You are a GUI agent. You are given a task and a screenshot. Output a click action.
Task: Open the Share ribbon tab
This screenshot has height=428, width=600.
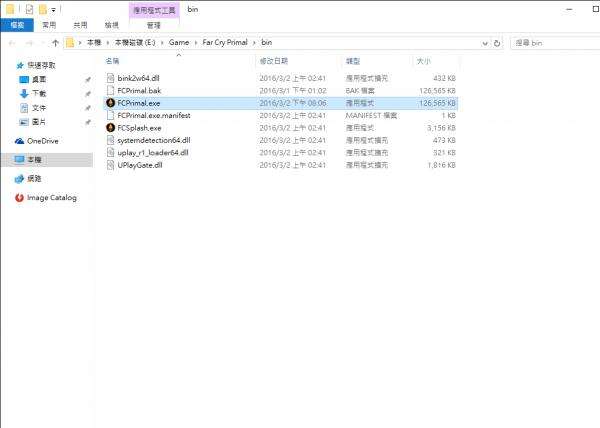click(x=80, y=25)
